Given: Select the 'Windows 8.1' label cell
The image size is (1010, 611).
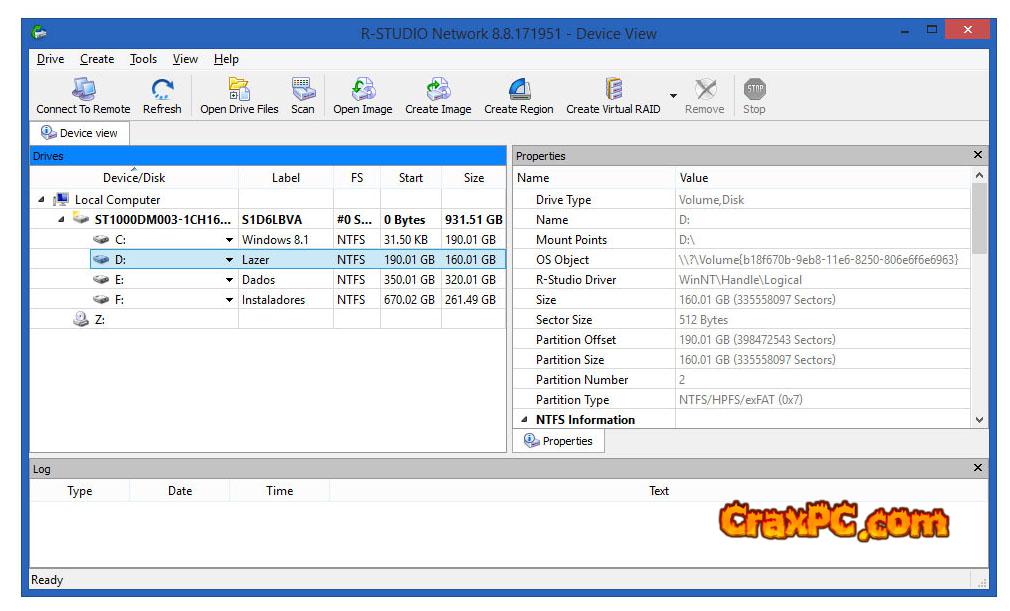Looking at the screenshot, I should click(285, 240).
